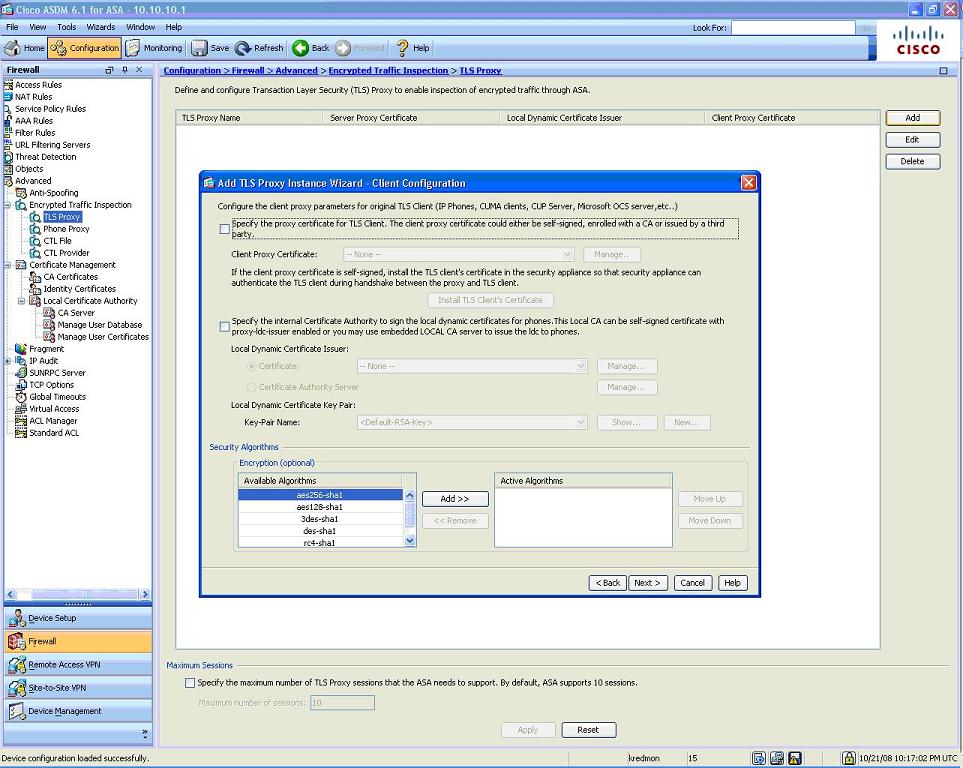
Task: Click firewall tree horizontal scrollbar right arrow
Action: pyautogui.click(x=145, y=594)
